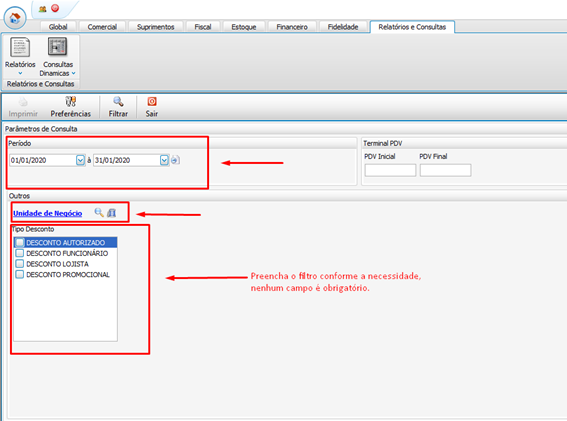Click the Relatórios e Consultas group label
Image resolution: width=567 pixels, height=421 pixels.
point(40,84)
